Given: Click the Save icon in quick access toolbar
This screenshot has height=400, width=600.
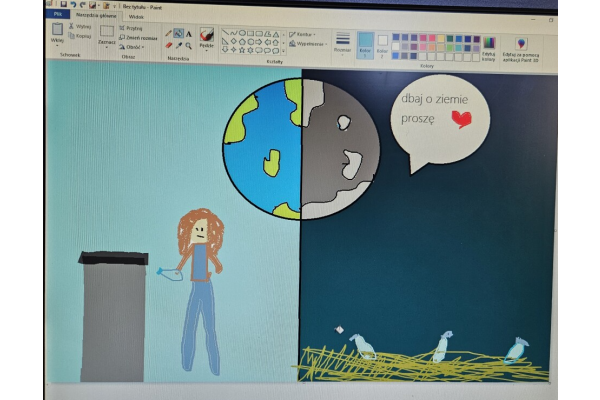Looking at the screenshot, I should coord(61,5).
